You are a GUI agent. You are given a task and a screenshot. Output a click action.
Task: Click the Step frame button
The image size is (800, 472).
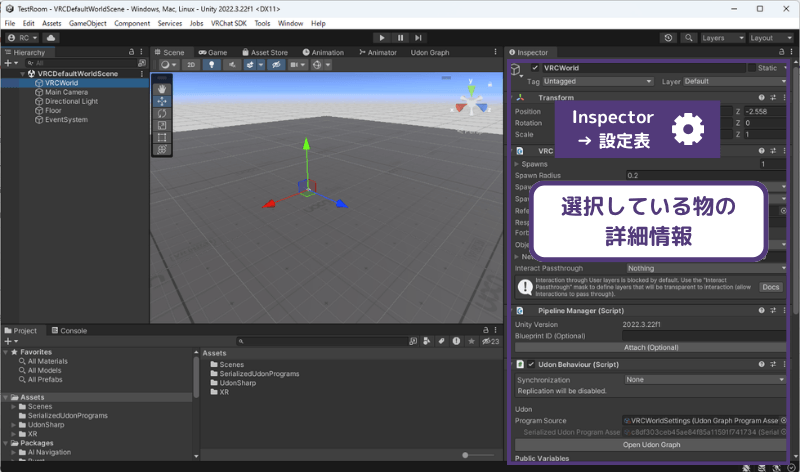coord(418,38)
